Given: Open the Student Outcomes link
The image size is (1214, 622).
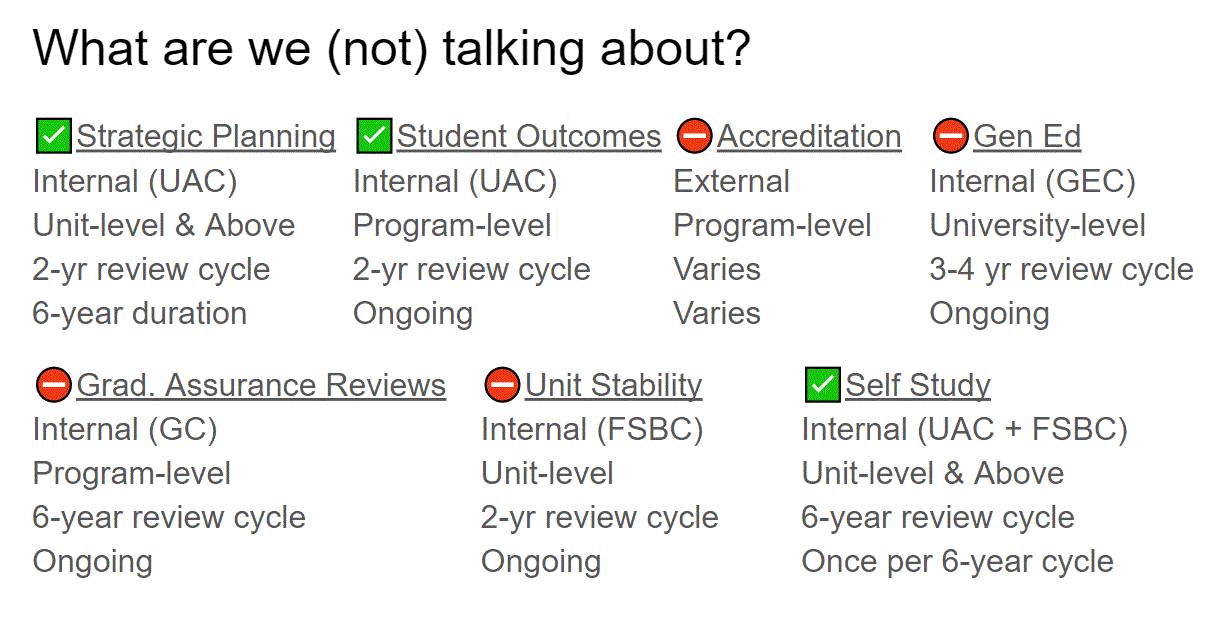Looking at the screenshot, I should pos(529,136).
